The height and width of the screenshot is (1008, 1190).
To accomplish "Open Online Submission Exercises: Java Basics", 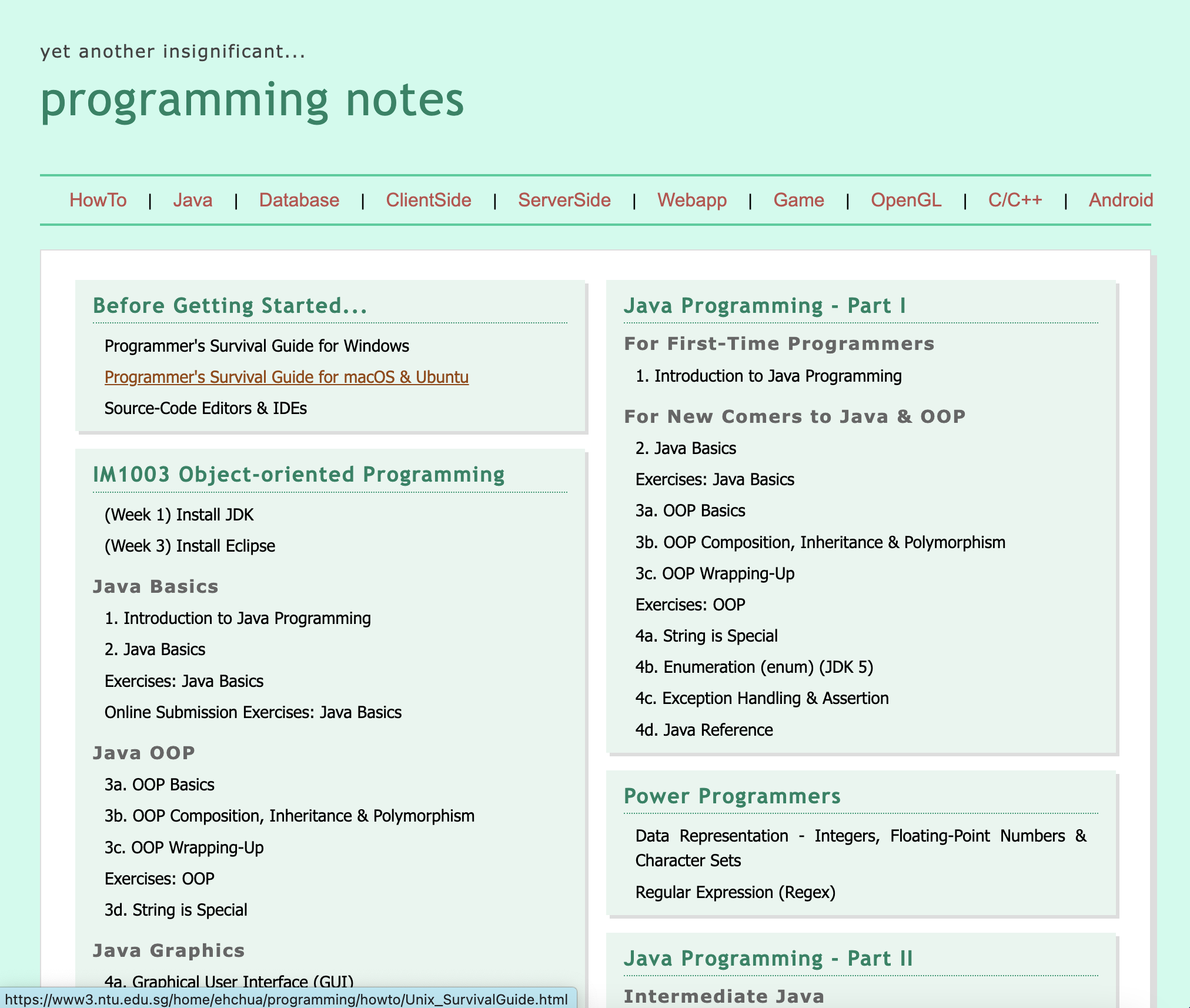I will 253,712.
